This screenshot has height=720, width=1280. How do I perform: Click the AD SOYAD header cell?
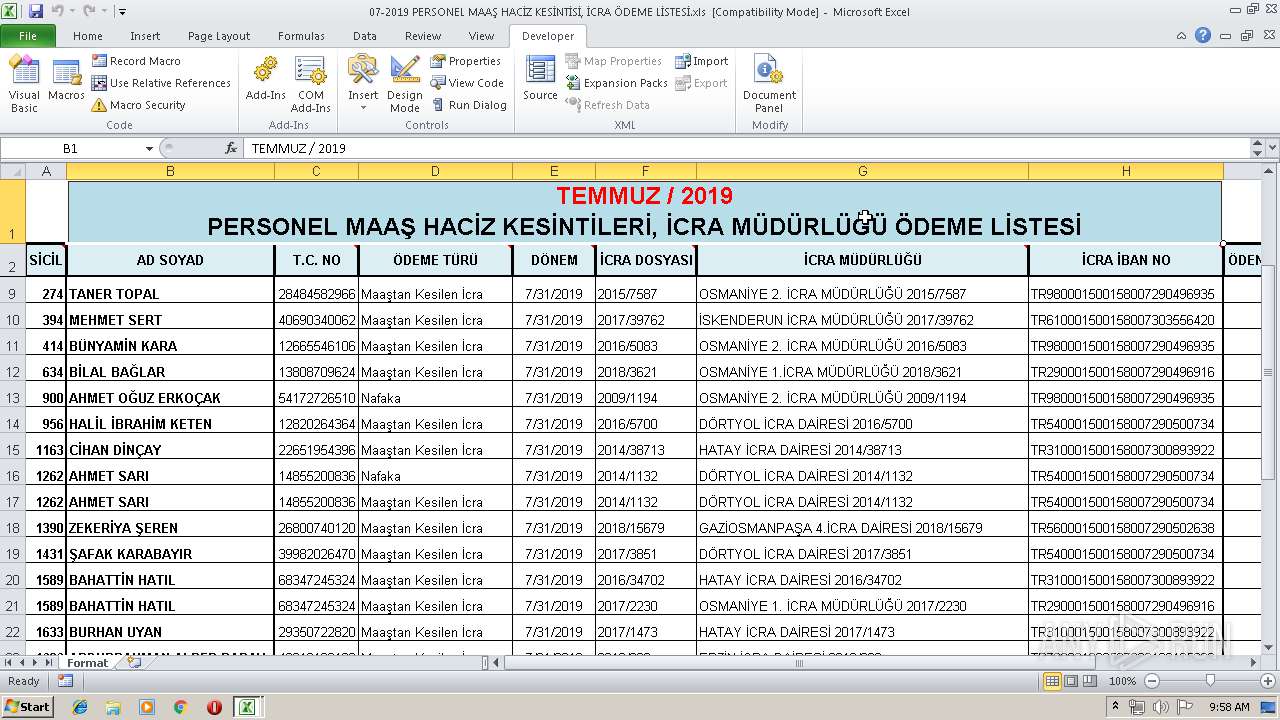pyautogui.click(x=170, y=260)
